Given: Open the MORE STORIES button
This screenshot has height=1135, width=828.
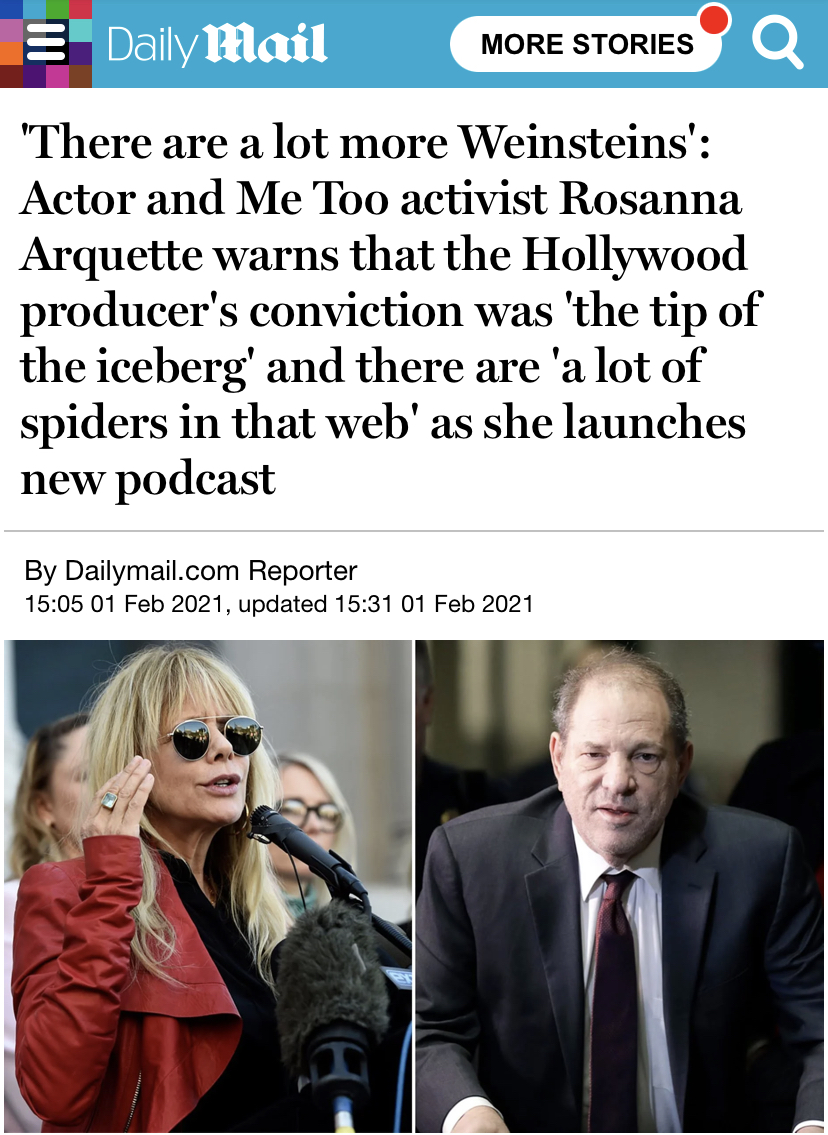Looking at the screenshot, I should click(x=586, y=44).
